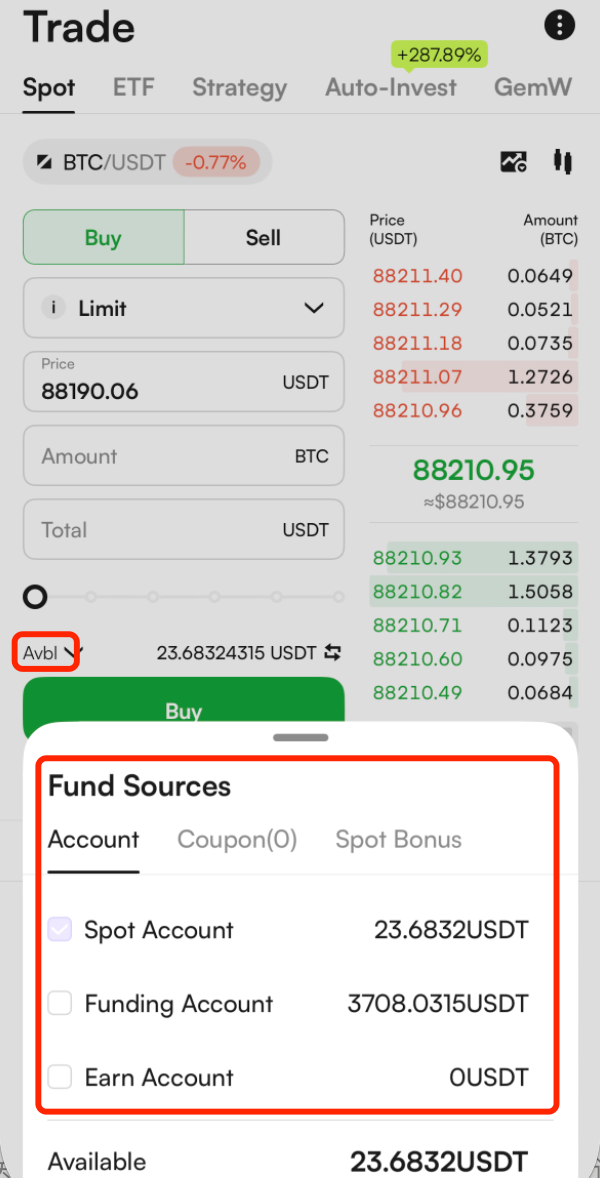Viewport: 600px width, 1178px height.
Task: Open the three-dot more options menu
Action: coord(560,26)
